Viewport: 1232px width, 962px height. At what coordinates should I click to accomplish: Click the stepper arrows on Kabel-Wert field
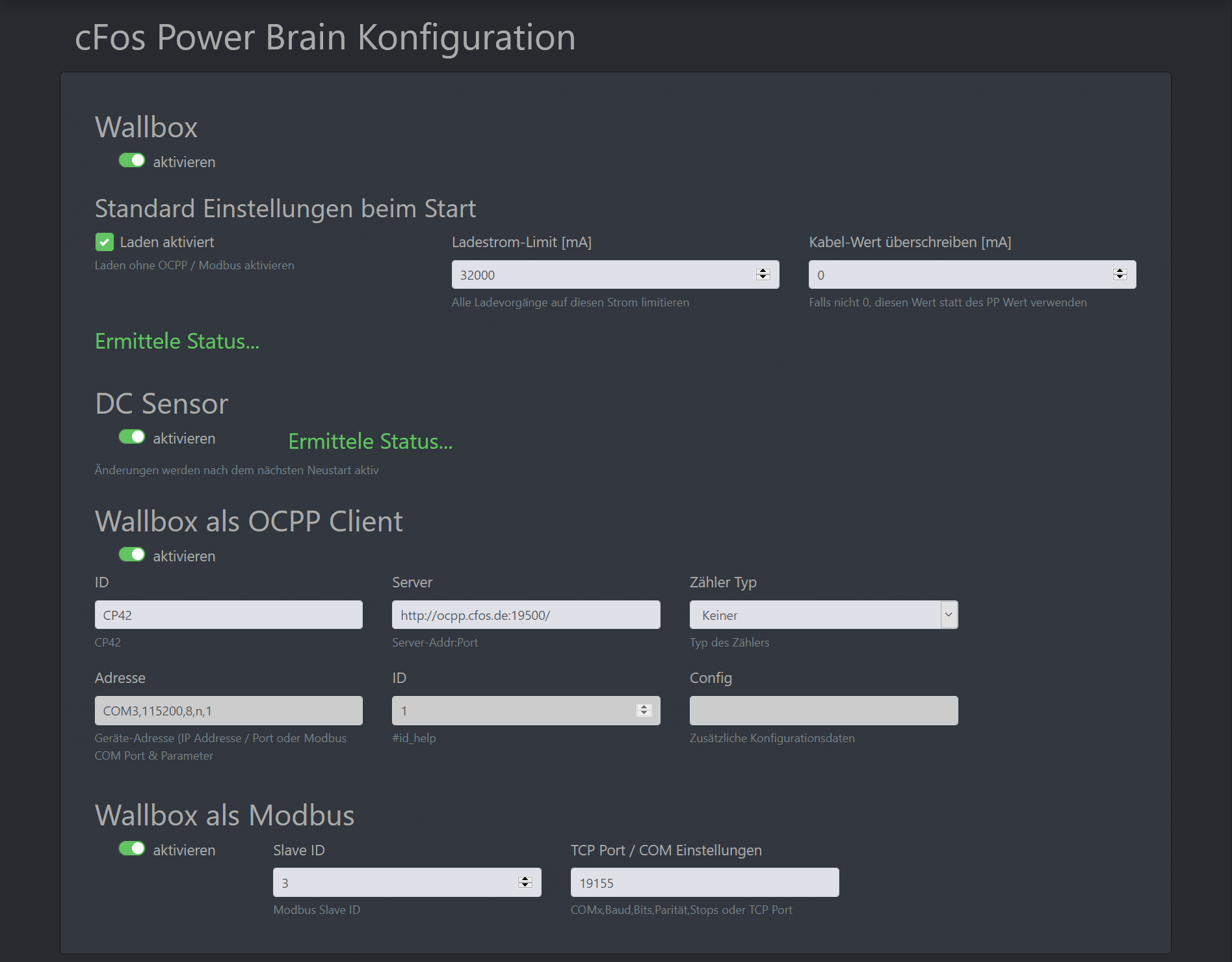1120,274
